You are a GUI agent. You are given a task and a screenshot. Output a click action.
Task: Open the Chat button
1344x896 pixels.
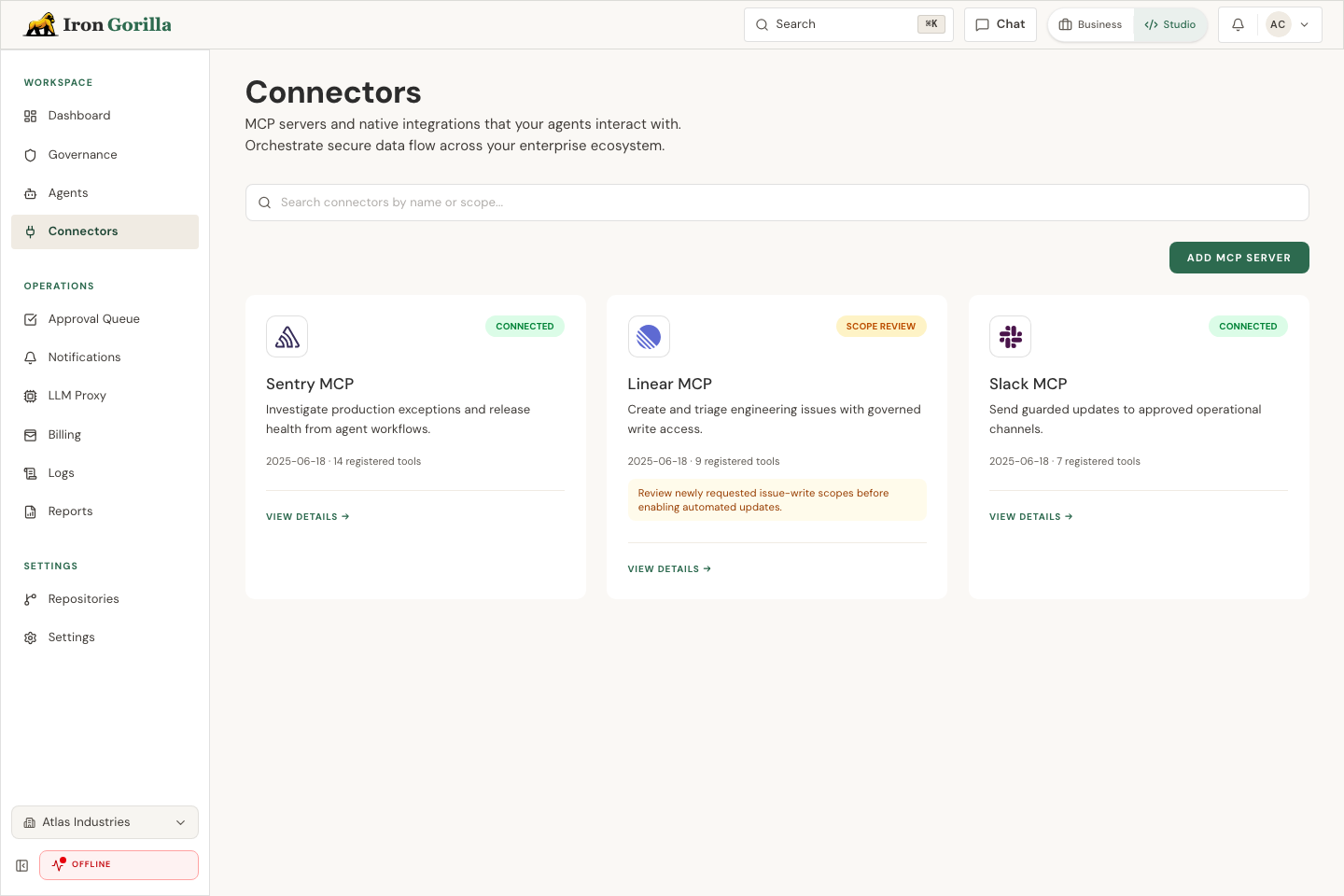(x=1000, y=25)
